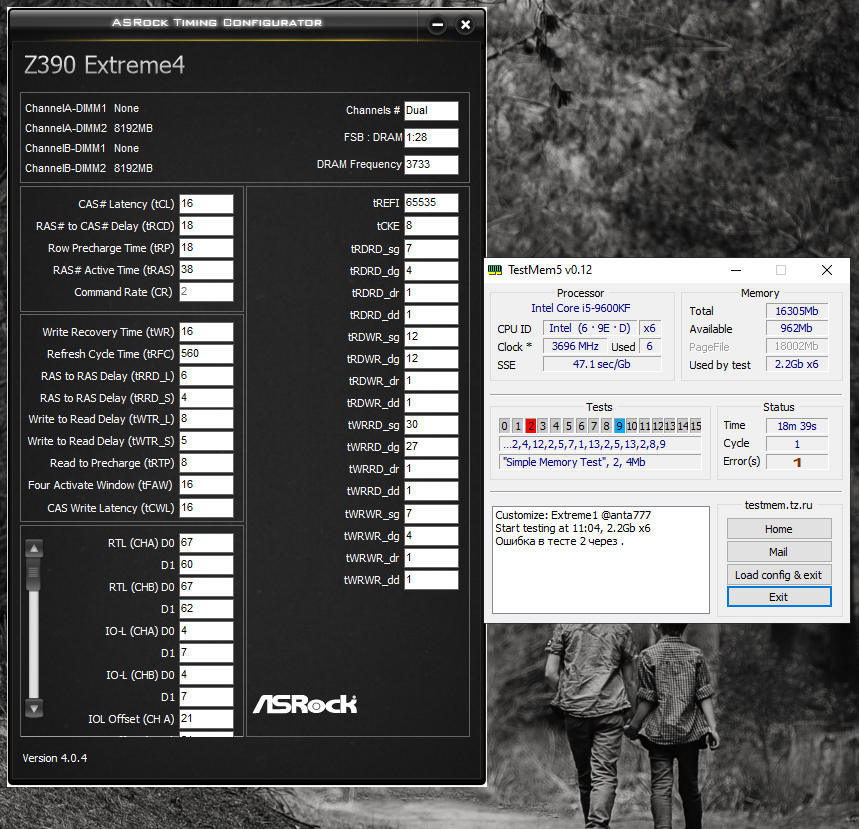Click the CAS# Latency (tCL) field
Viewport: 859px width, 829px height.
tap(207, 204)
